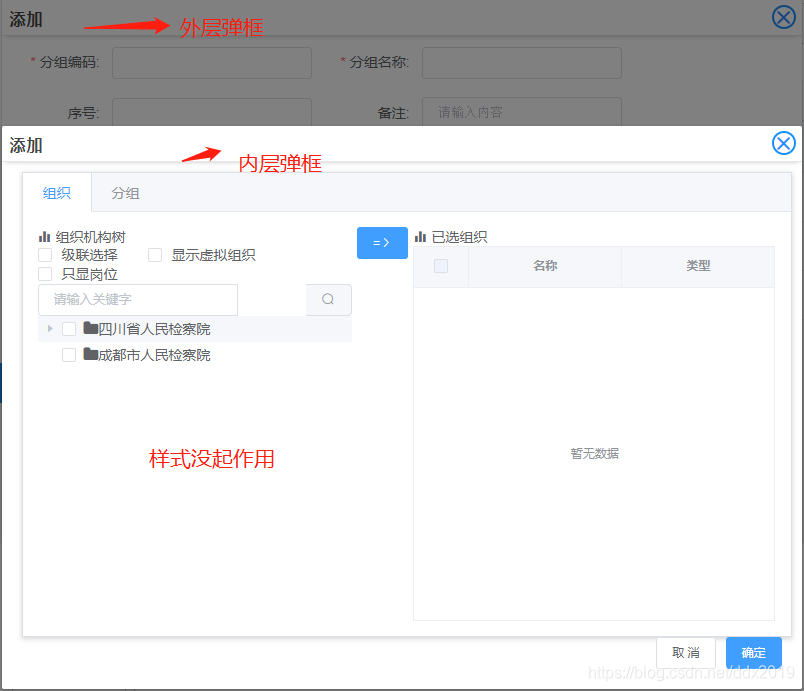The height and width of the screenshot is (691, 804).
Task: Click the magnifier search icon
Action: coord(328,300)
